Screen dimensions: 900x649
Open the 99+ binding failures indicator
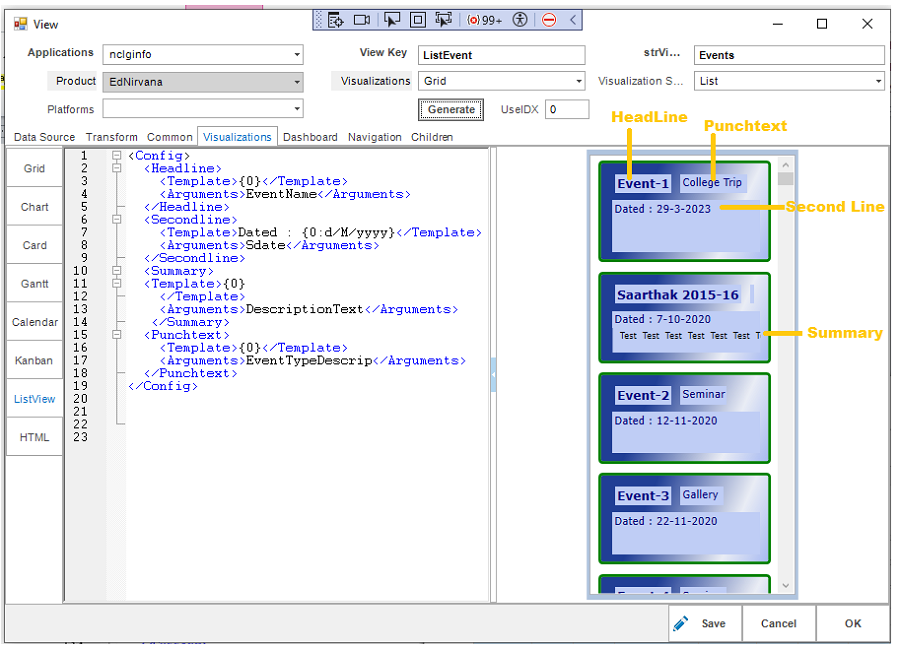(485, 20)
